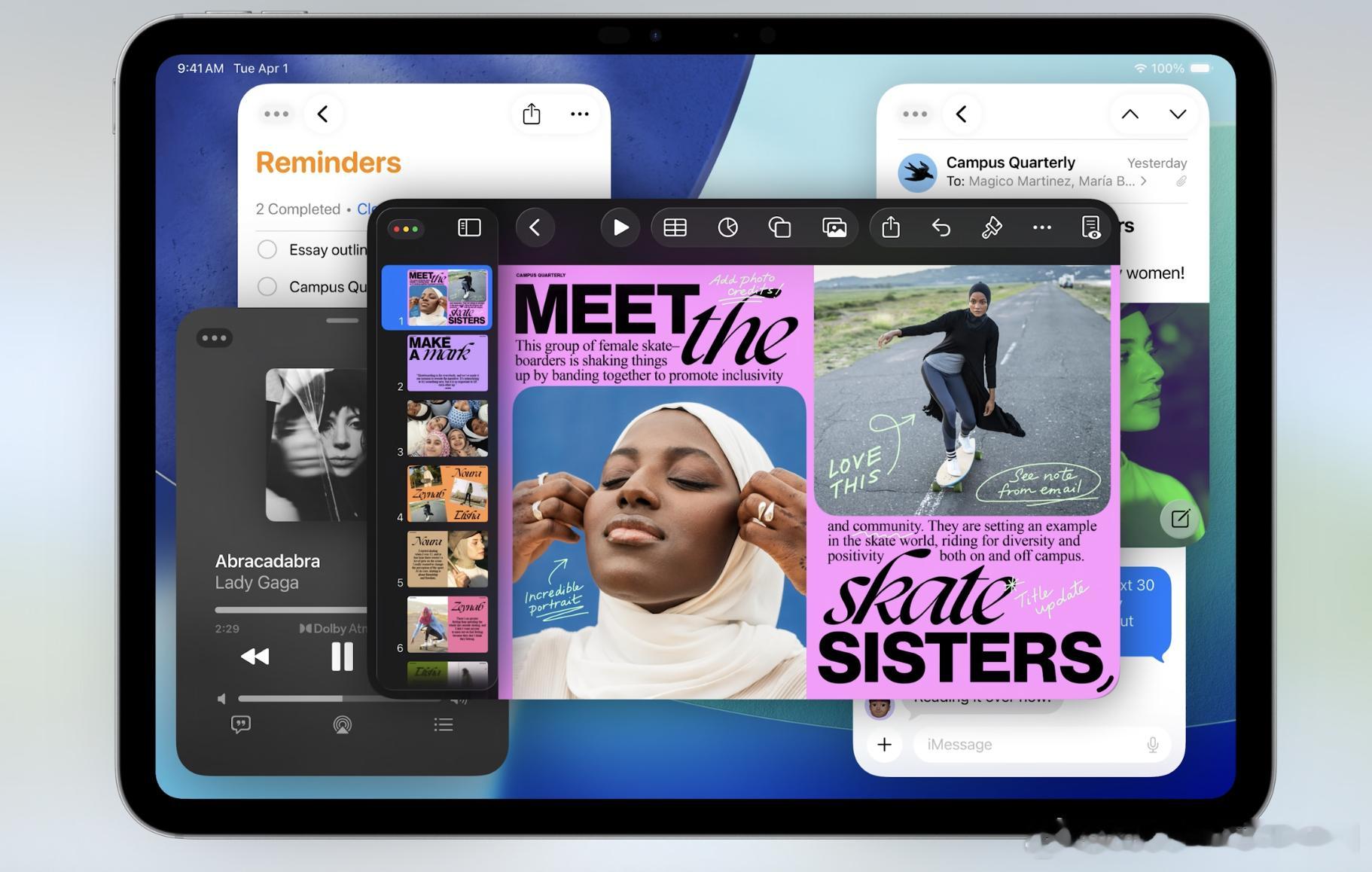Open Campus Quarterly sender avatar

[x=917, y=172]
